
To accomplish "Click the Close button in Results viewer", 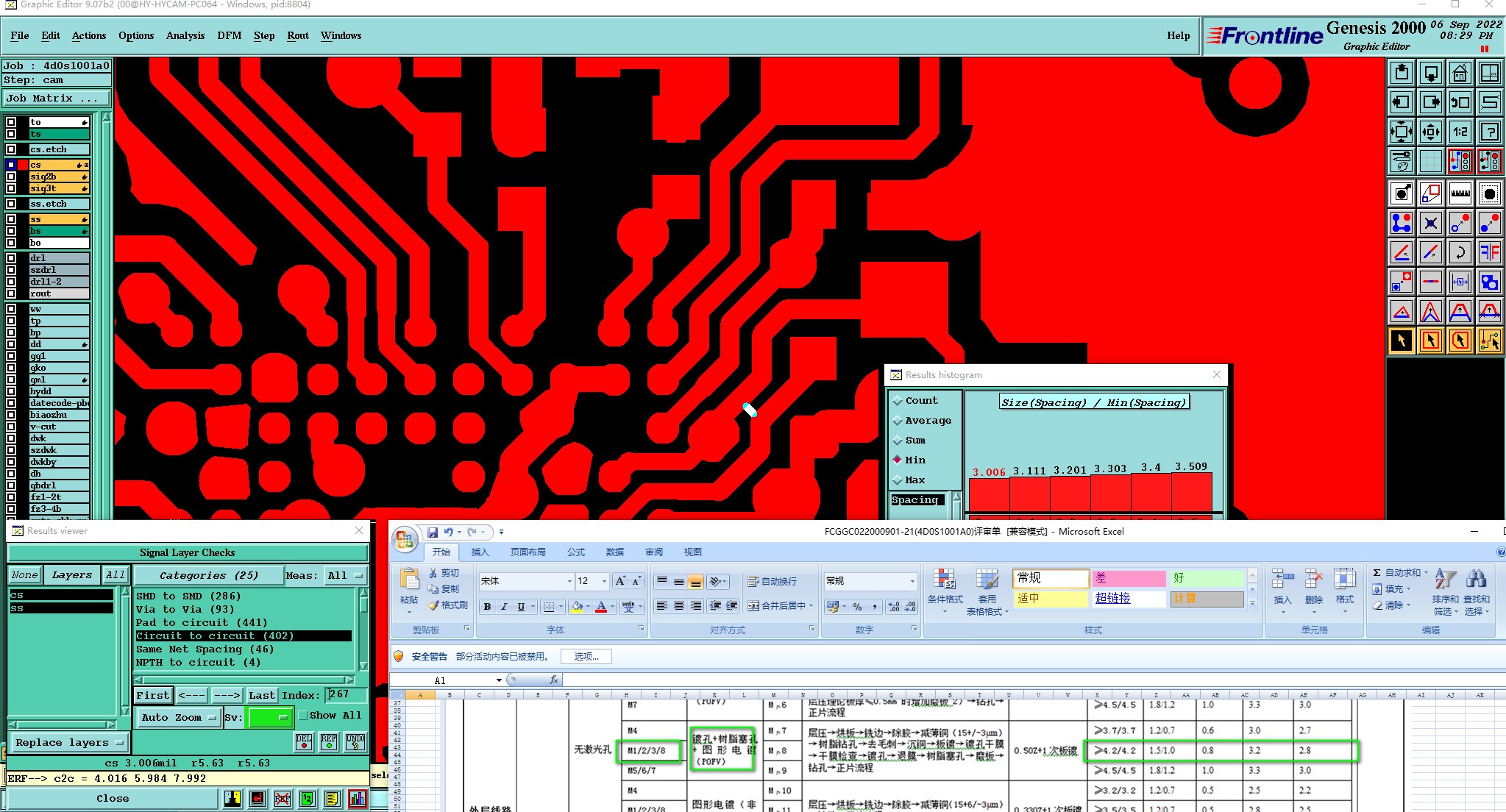I will click(113, 799).
